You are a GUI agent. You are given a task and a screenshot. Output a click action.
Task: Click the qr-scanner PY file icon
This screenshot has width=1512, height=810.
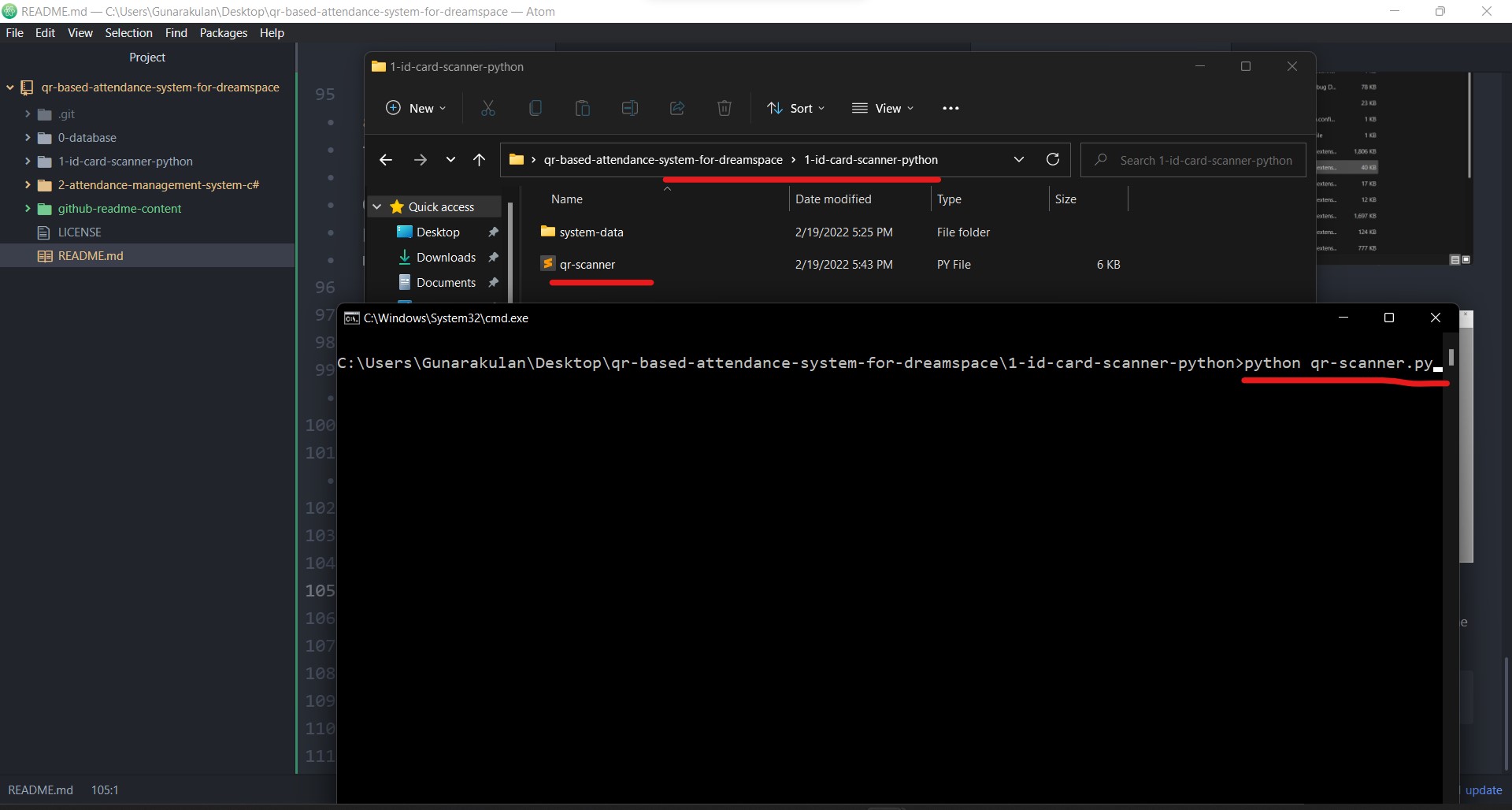[x=548, y=264]
